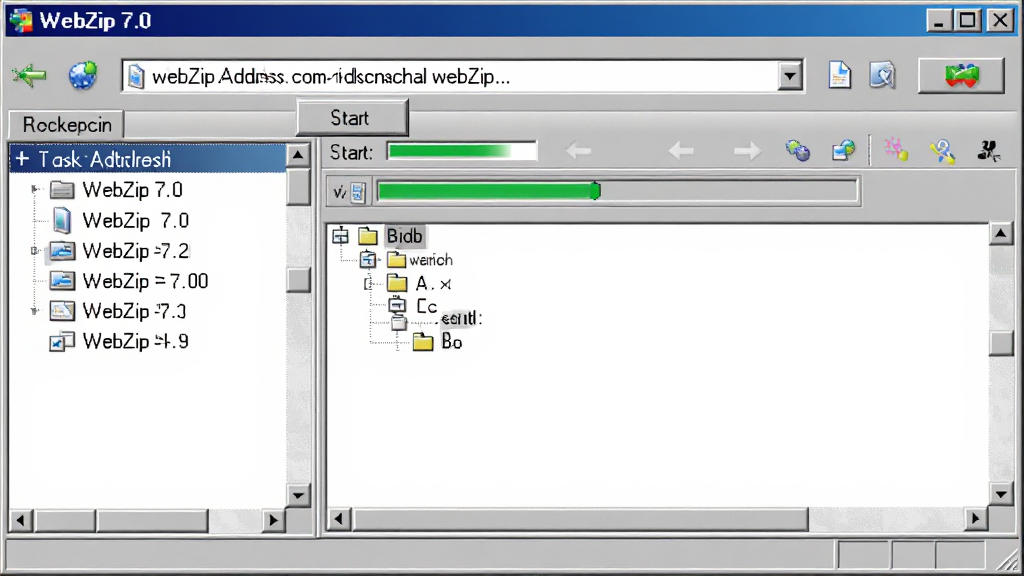Image resolution: width=1024 pixels, height=576 pixels.
Task: Click the WebZip 7.0 document icon
Action: [62, 220]
